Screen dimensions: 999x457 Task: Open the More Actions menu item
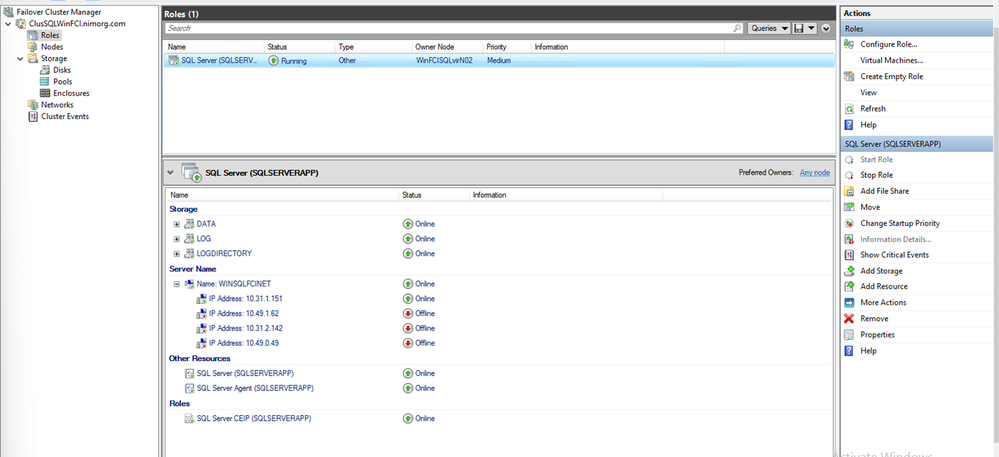point(883,302)
